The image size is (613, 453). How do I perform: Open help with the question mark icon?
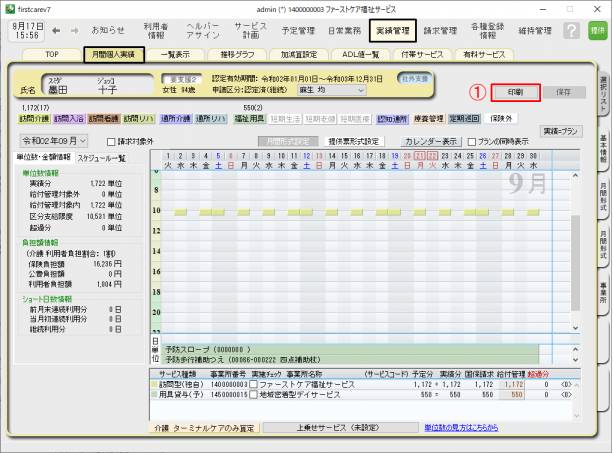coord(571,31)
